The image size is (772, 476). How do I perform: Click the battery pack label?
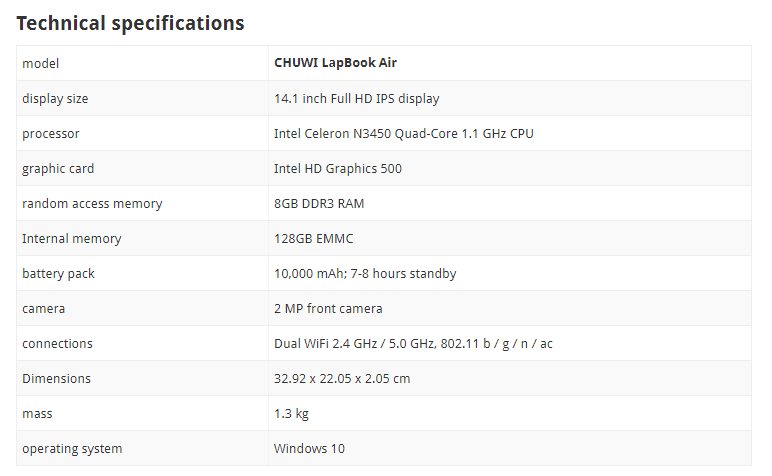[x=58, y=274]
